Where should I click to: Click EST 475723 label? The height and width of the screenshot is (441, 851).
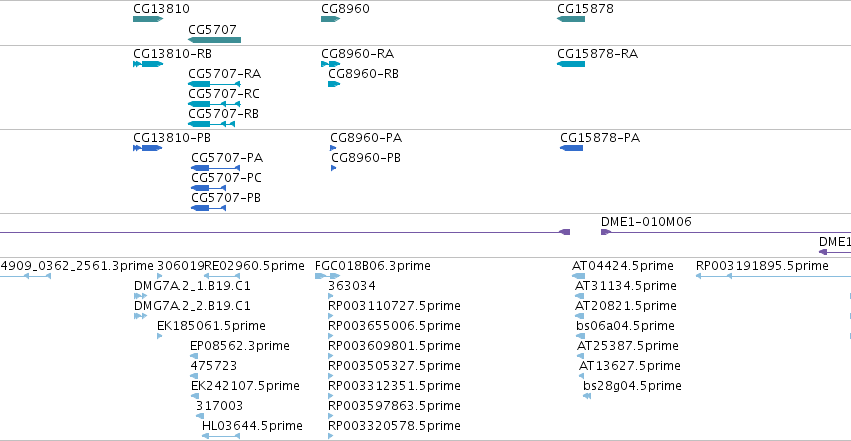pos(214,366)
